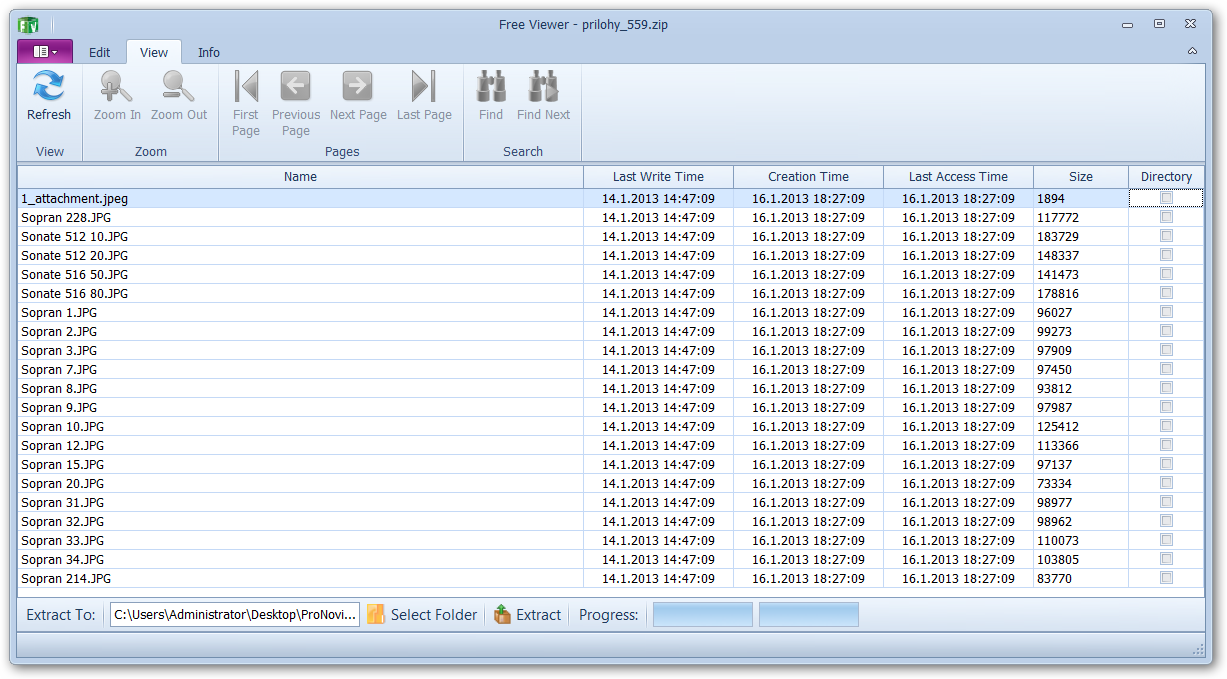This screenshot has height=679, width=1227.
Task: Toggle Directory checkbox for Sopran 1.JPG
Action: point(1166,312)
